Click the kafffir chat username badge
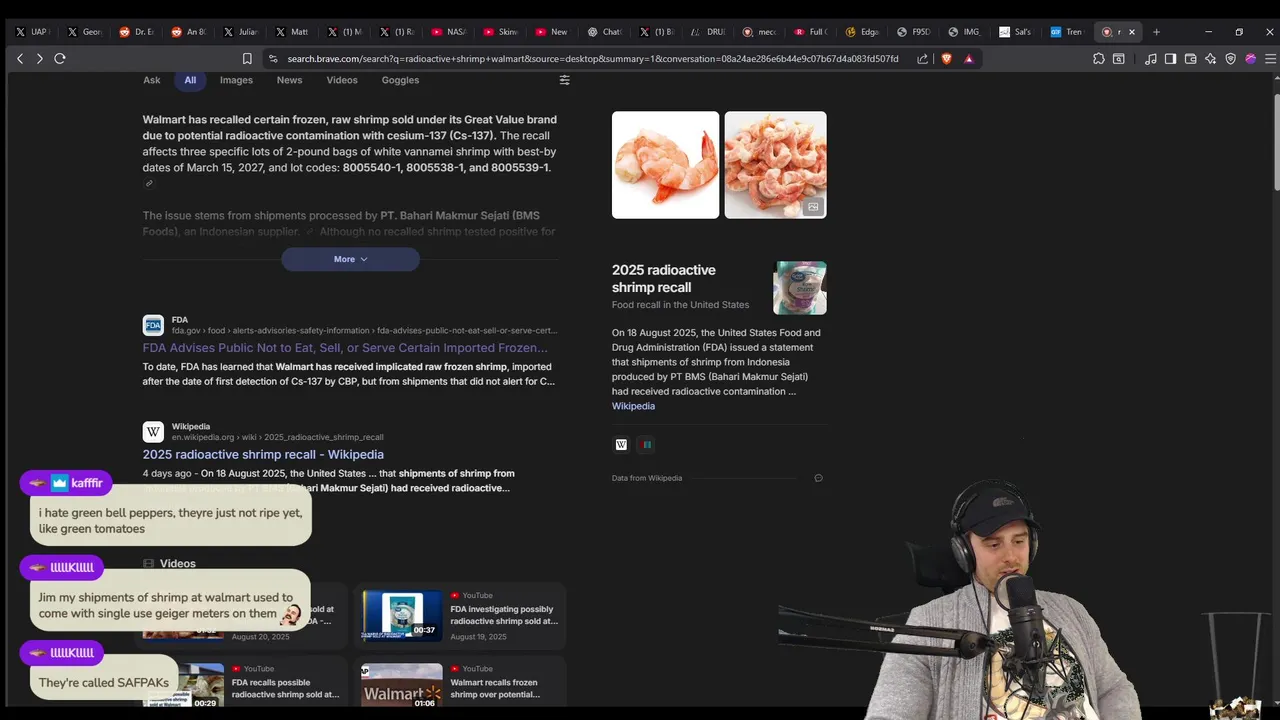This screenshot has height=720, width=1280. 66,483
